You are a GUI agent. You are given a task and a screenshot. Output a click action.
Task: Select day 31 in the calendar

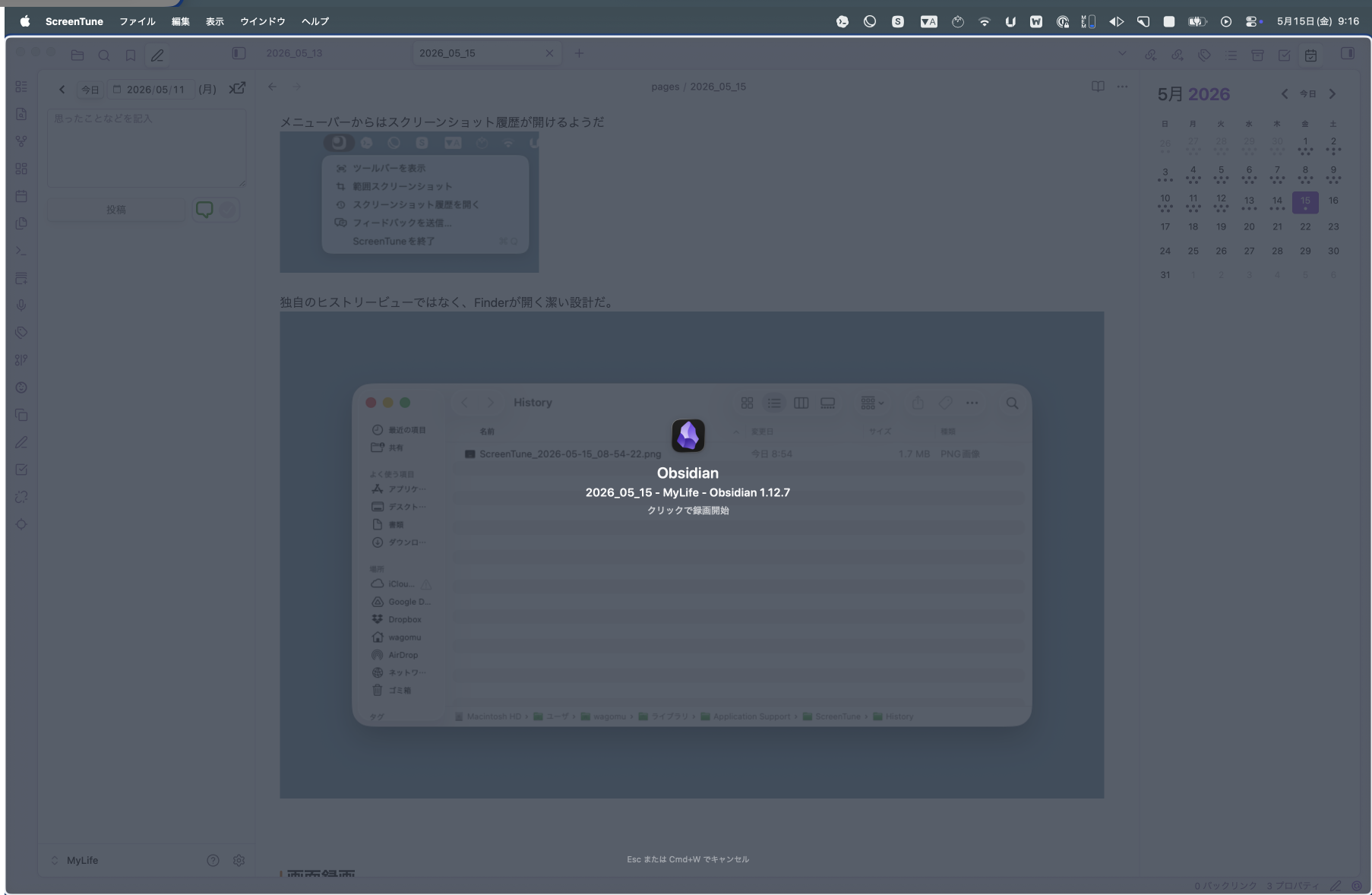coord(1165,275)
